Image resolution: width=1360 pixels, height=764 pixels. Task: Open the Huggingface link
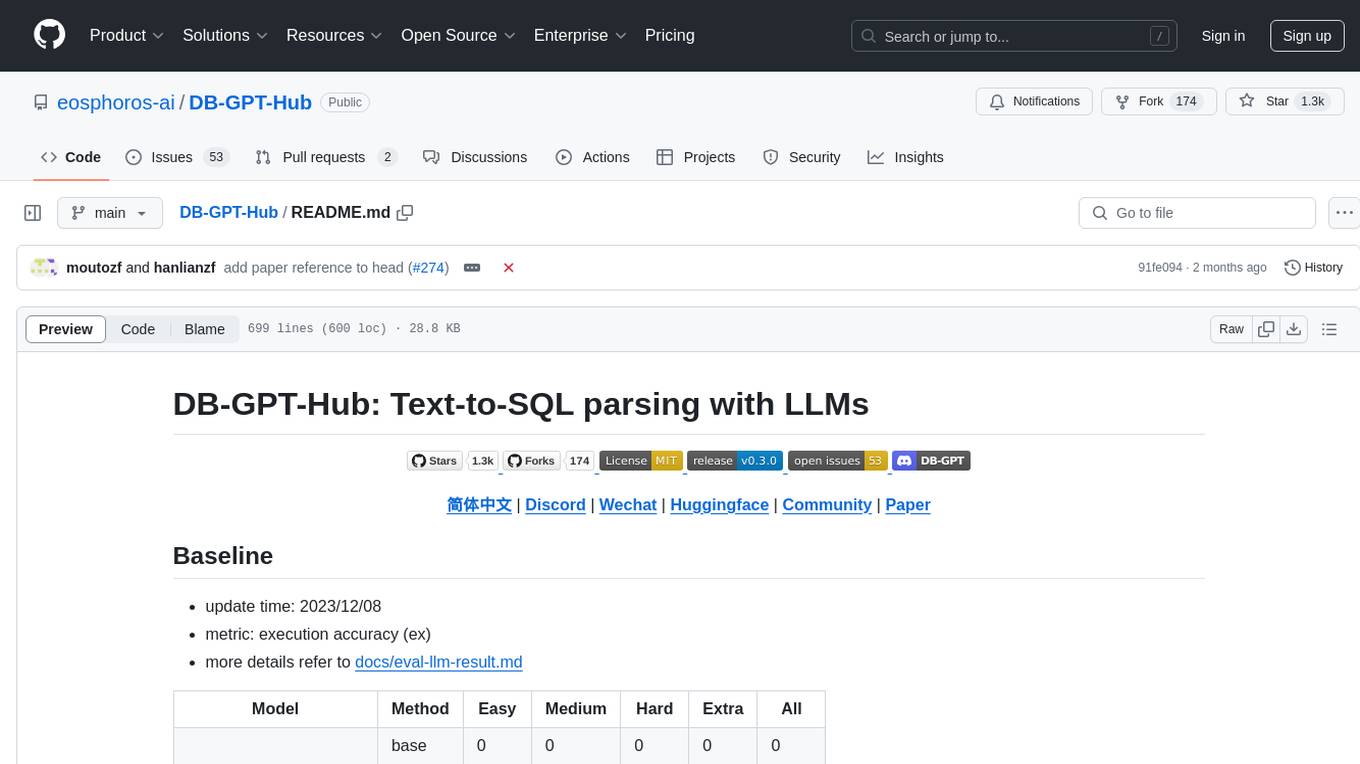coord(719,505)
